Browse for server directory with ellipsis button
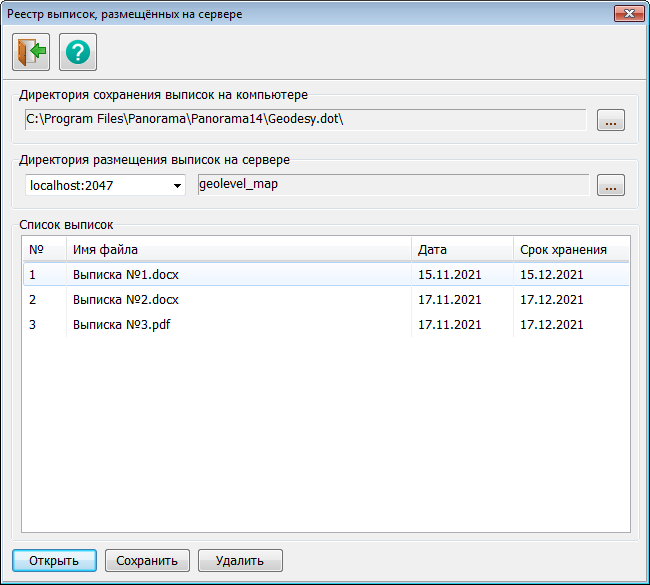Viewport: 650px width, 585px height. coord(611,185)
